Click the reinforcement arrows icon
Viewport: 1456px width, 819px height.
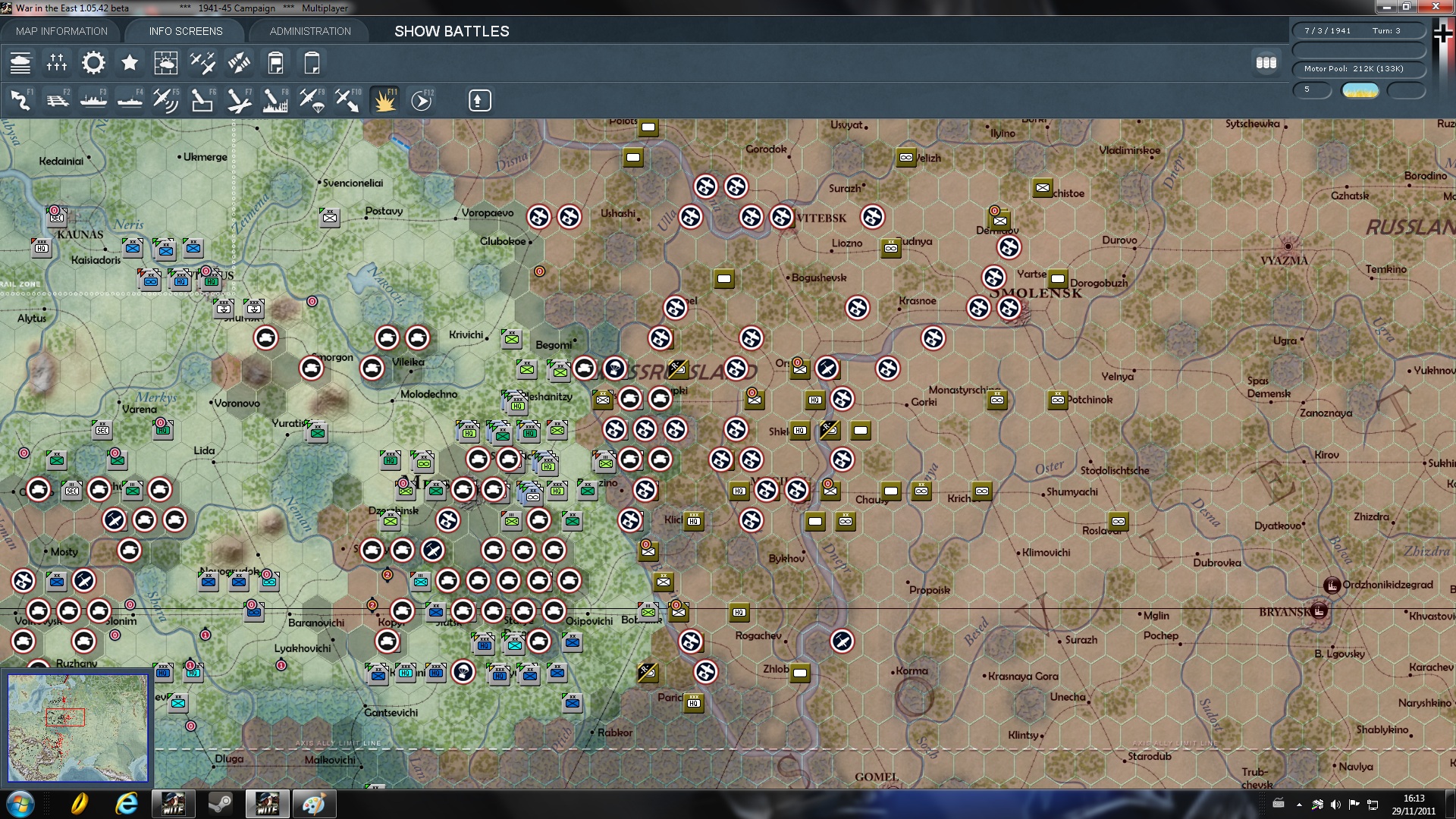coord(239,63)
